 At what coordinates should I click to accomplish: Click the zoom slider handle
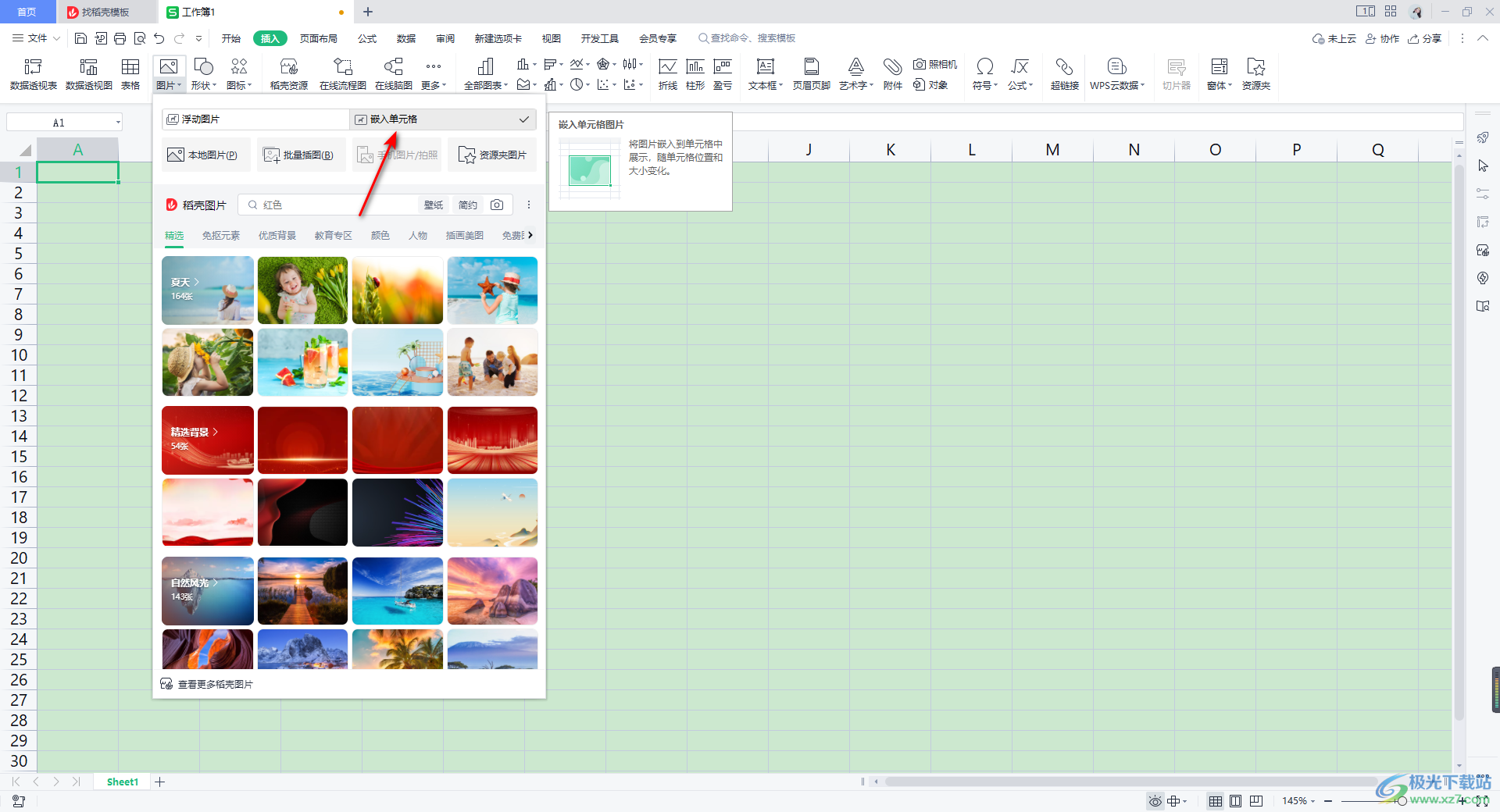point(1402,801)
